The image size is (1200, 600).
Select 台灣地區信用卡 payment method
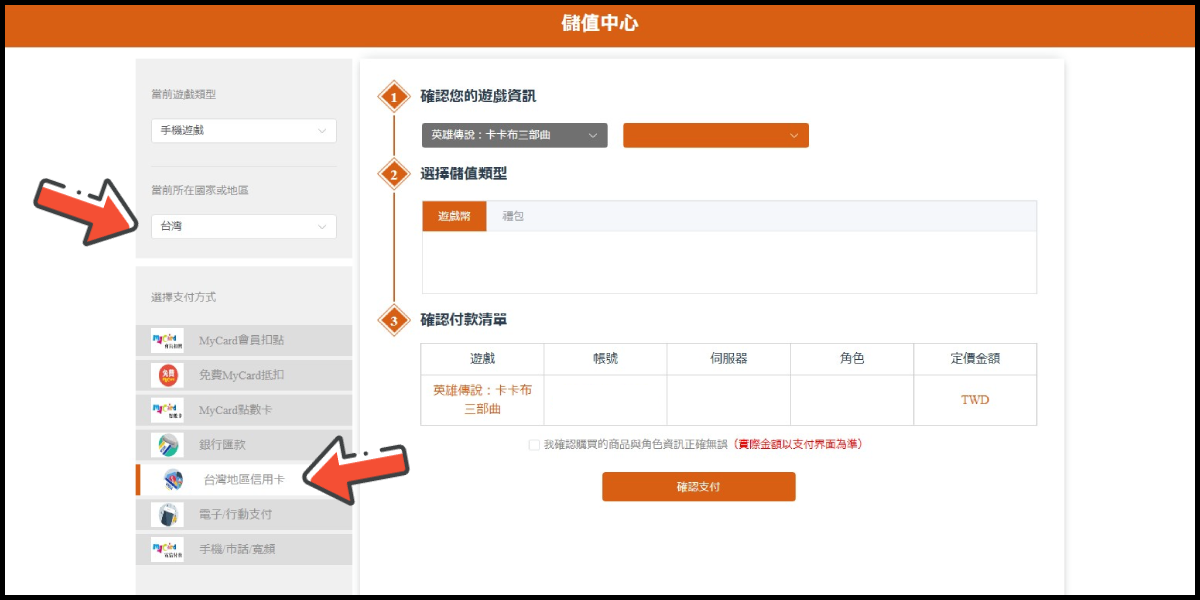tap(244, 480)
